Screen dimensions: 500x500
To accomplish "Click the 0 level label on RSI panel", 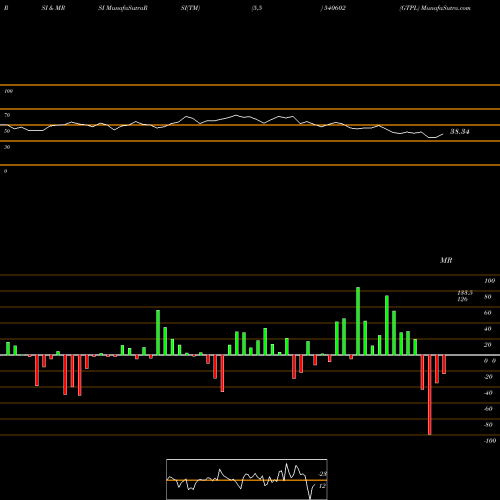I will [x=5, y=171].
